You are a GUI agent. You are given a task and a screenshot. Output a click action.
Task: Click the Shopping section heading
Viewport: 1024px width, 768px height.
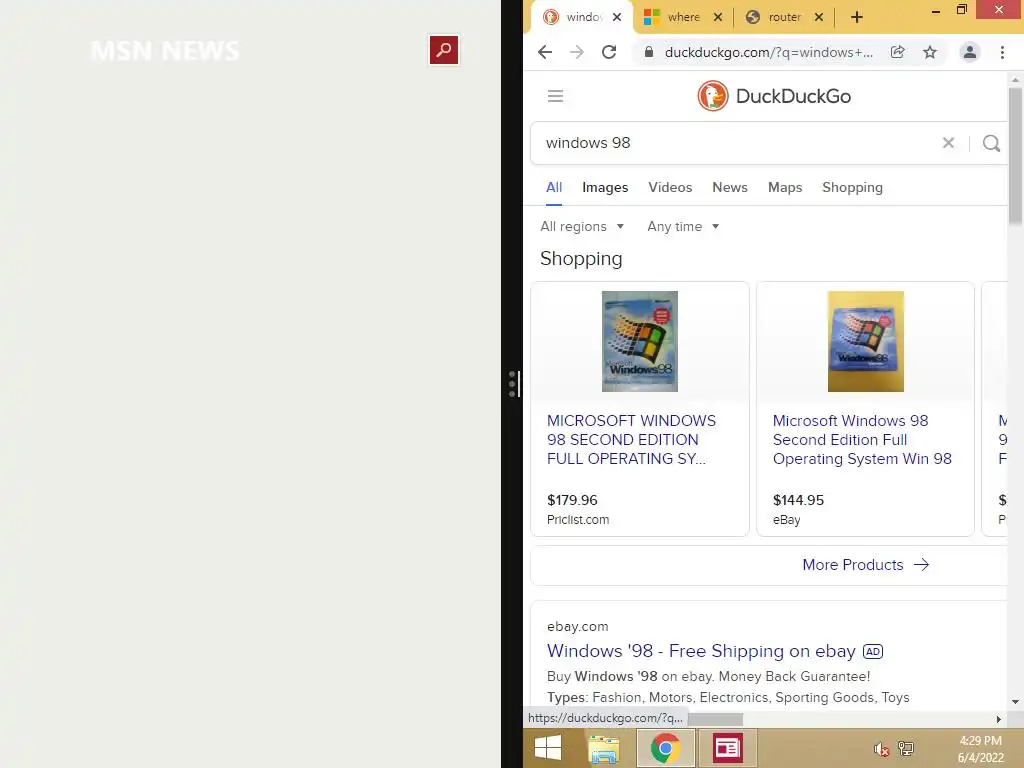point(581,259)
